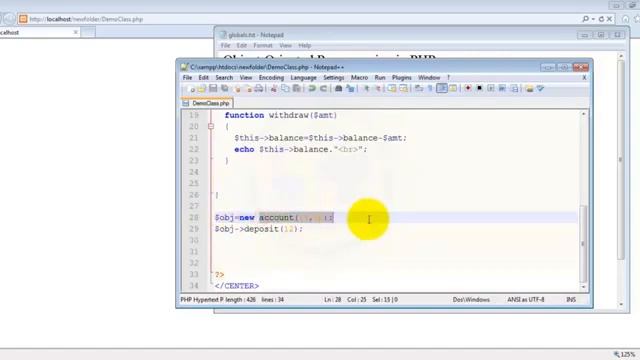Viewport: 640px width, 360px height.
Task: Click the Copy icon in Notepad++ toolbar
Action: tap(285, 89)
